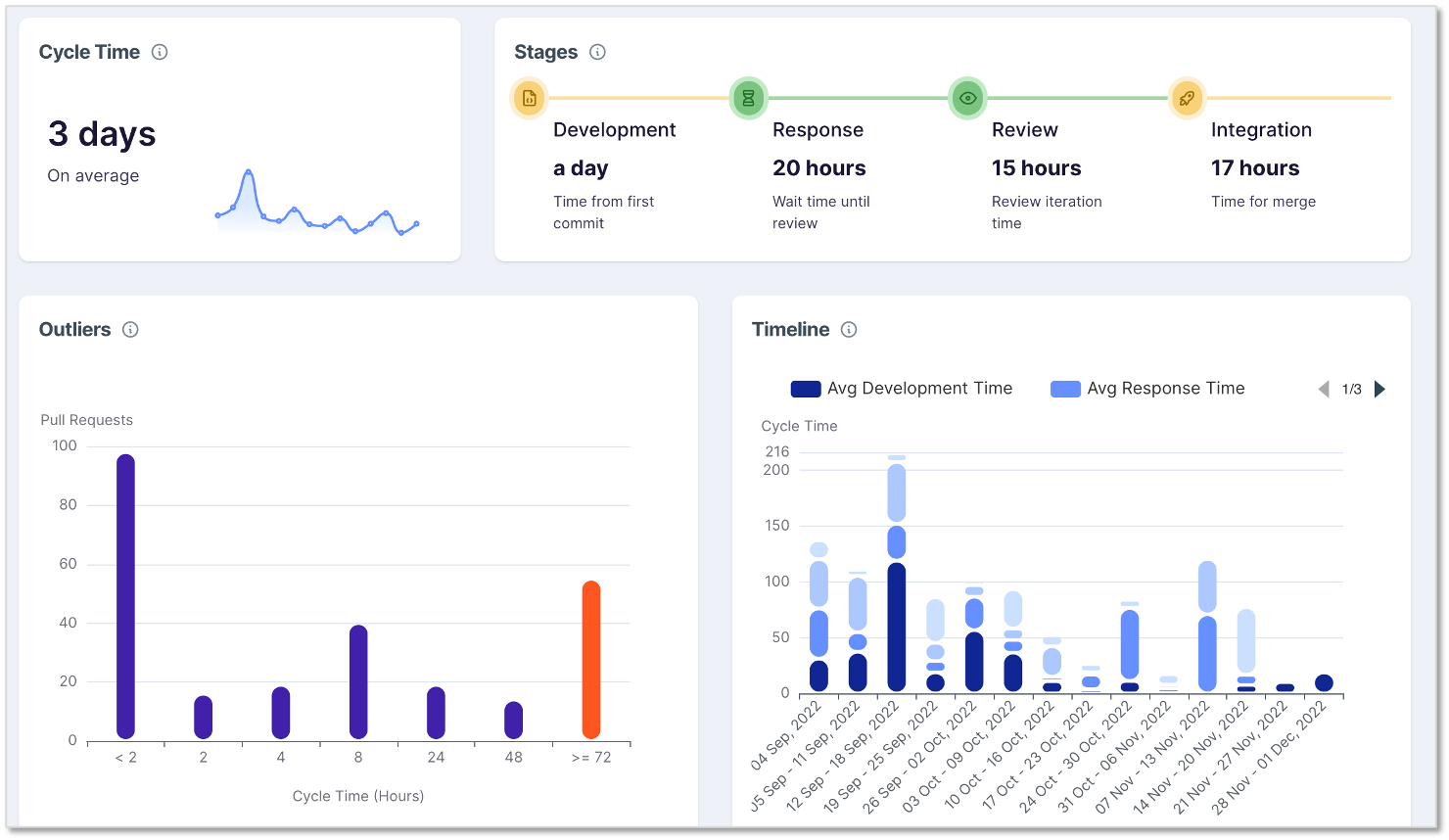Go to the previous Timeline page
The width and height of the screenshot is (1449, 840).
pyautogui.click(x=1323, y=389)
